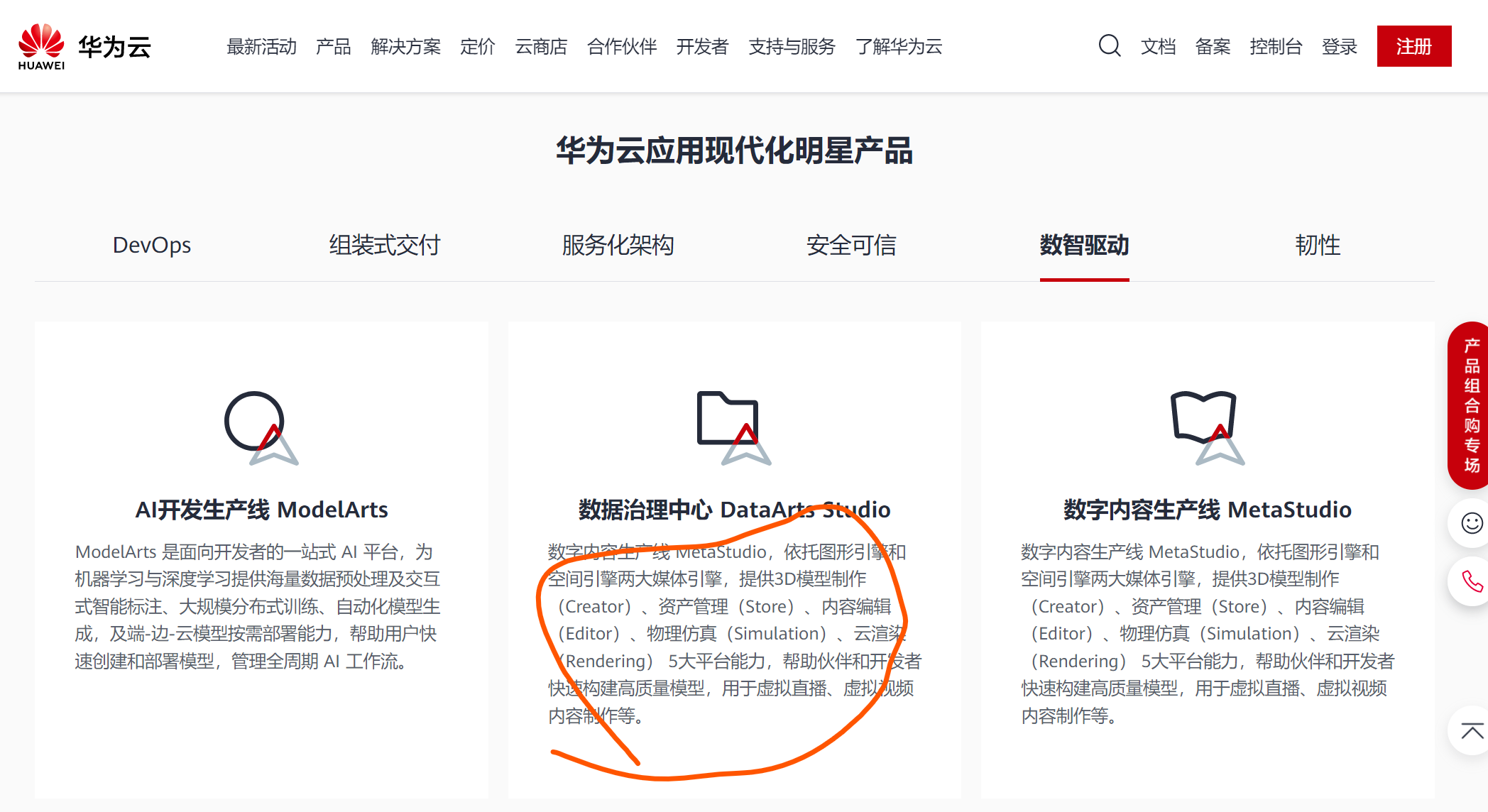
Task: Click the 登录 link
Action: [1340, 46]
